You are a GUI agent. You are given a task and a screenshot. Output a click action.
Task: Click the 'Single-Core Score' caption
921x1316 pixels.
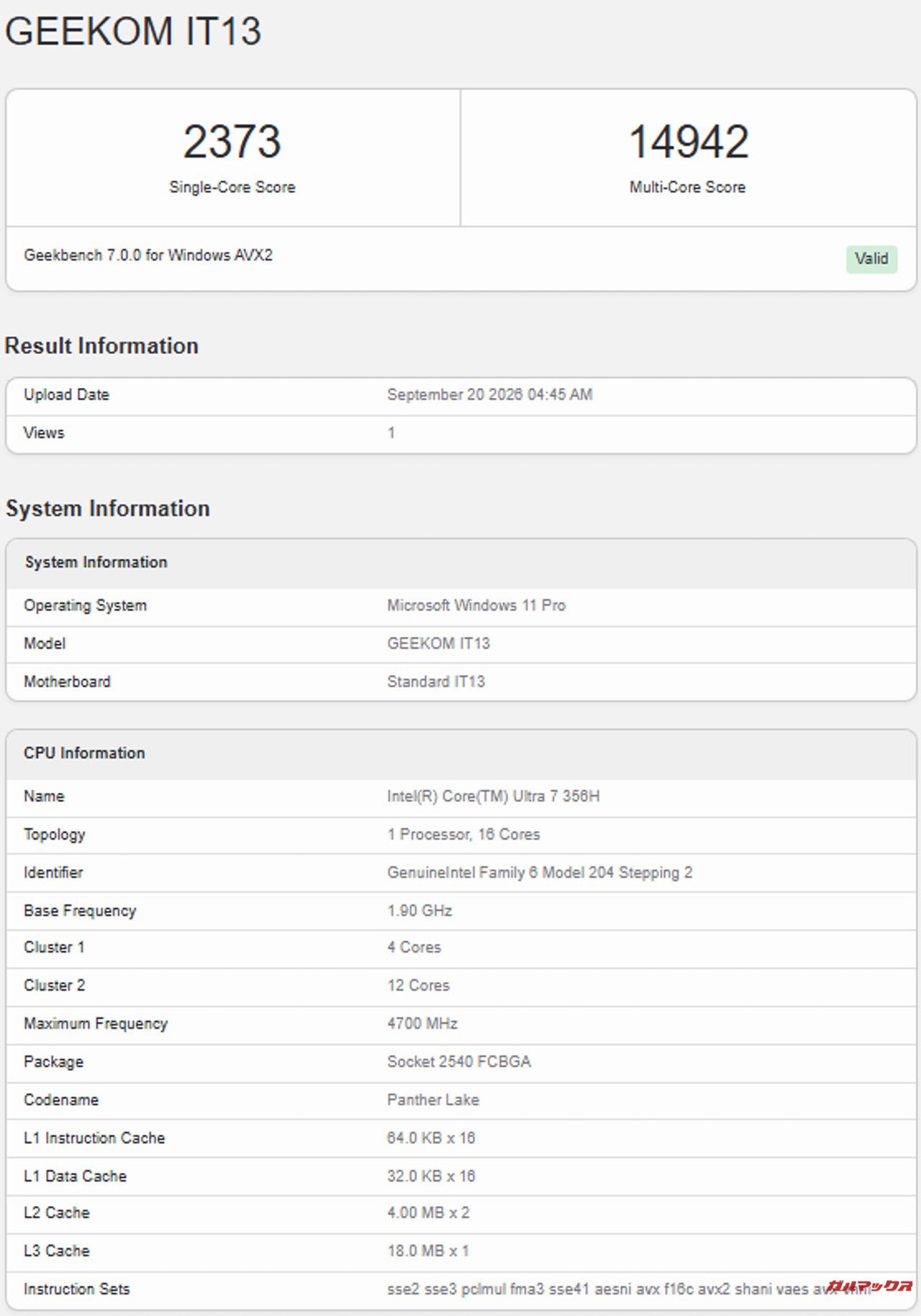click(x=232, y=187)
